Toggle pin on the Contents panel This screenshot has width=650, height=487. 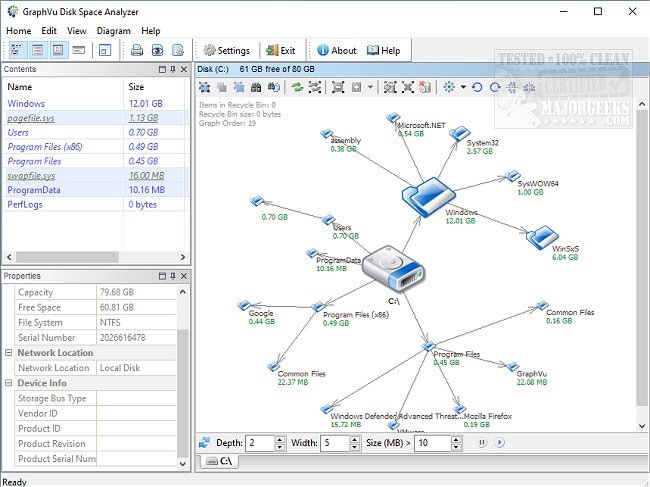(173, 69)
